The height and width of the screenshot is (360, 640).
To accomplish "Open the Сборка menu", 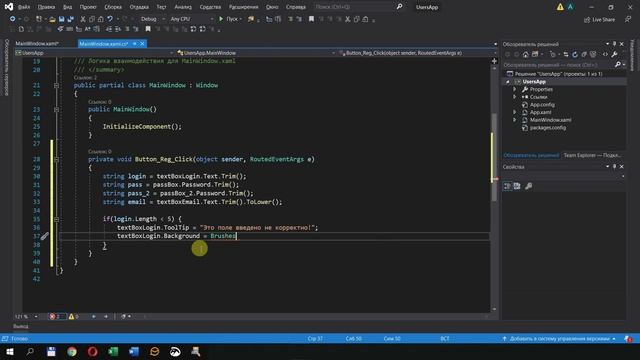I will coord(113,7).
